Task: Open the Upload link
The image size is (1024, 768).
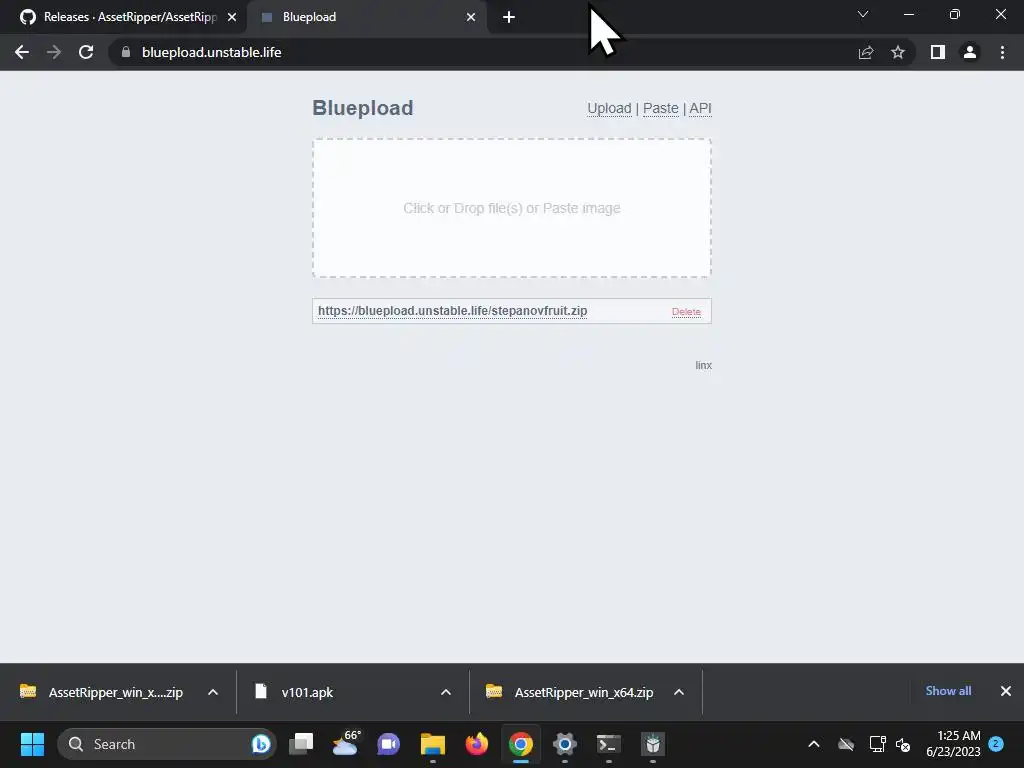Action: point(609,108)
